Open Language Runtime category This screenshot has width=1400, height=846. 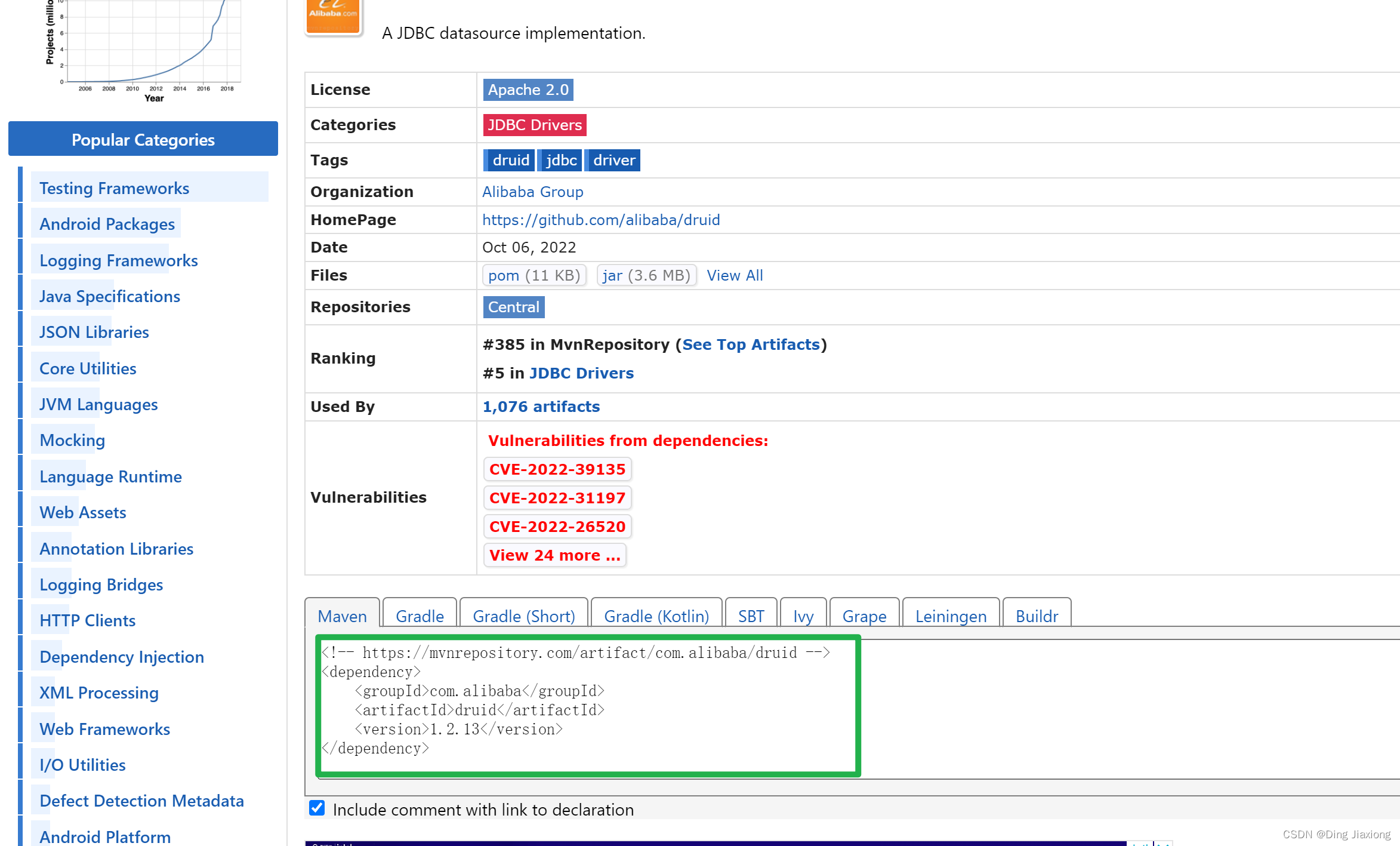(111, 476)
